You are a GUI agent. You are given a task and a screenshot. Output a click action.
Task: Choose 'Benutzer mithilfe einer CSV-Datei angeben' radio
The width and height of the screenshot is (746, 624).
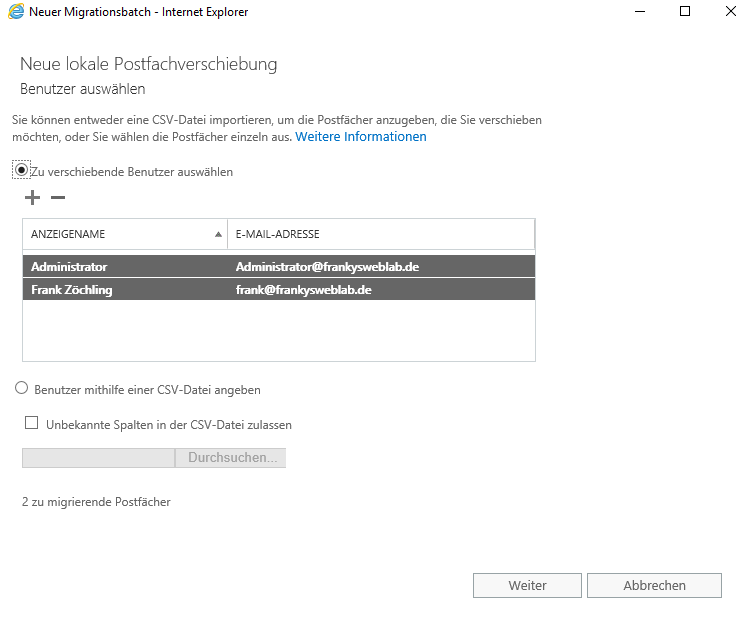tap(22, 389)
